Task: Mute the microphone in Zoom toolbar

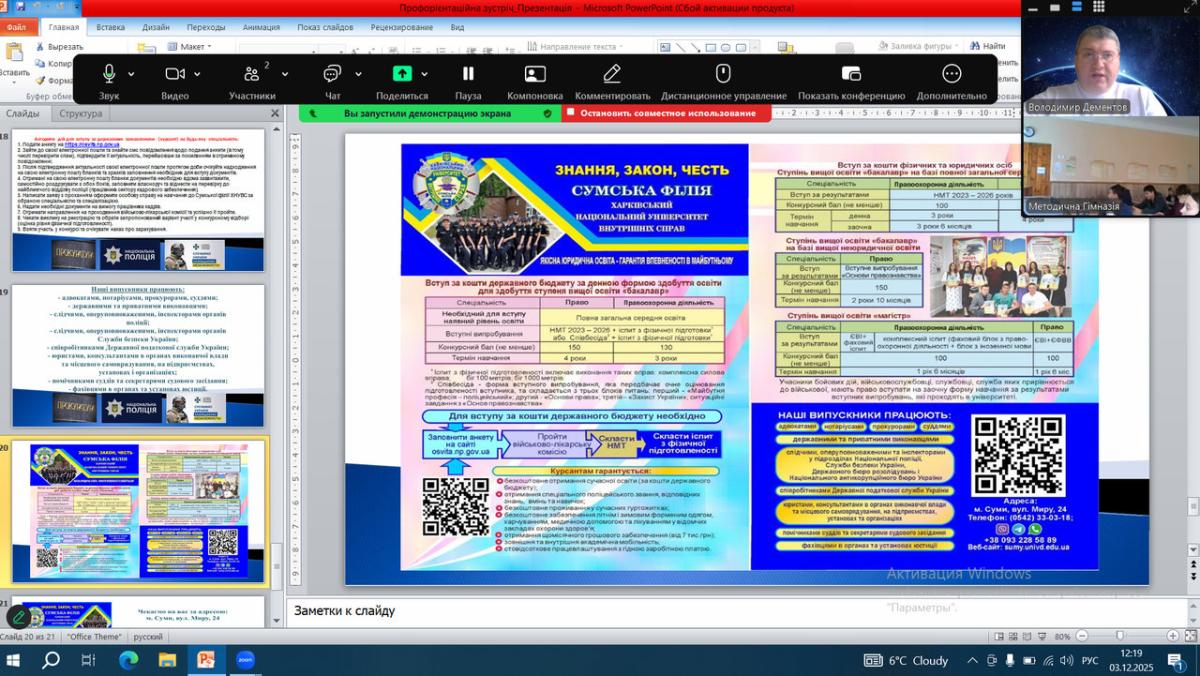Action: tap(108, 75)
